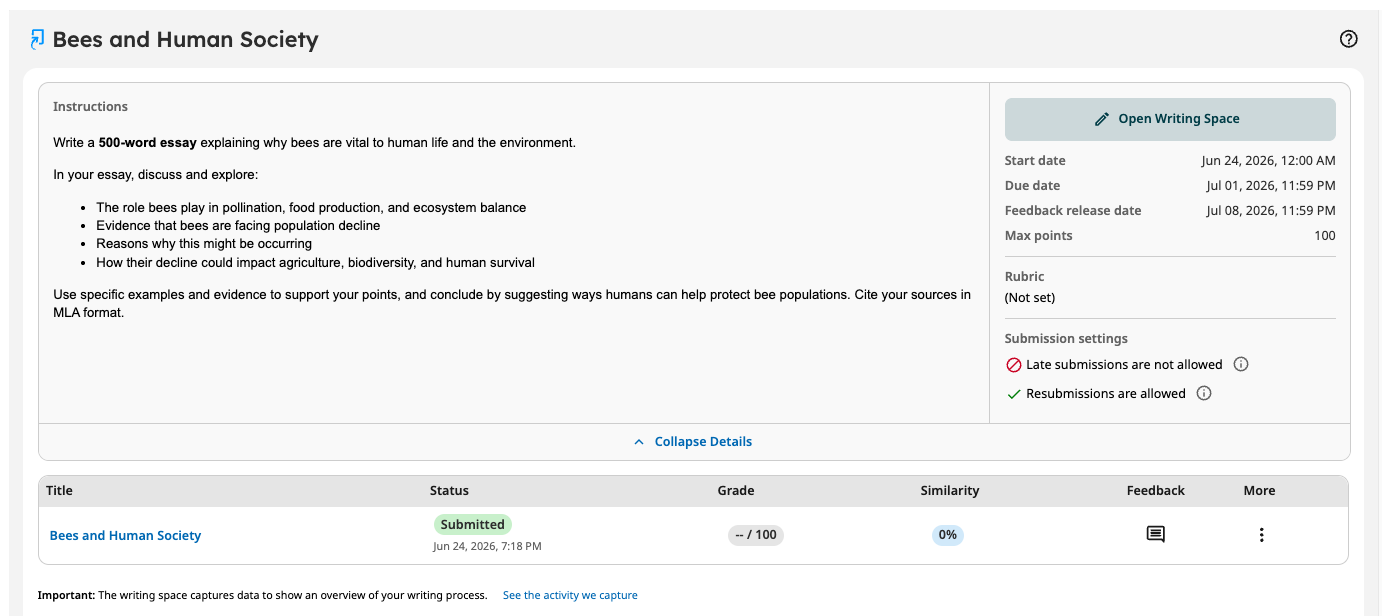Click the Bees and Human Society page title
Image resolution: width=1382 pixels, height=616 pixels.
point(185,40)
